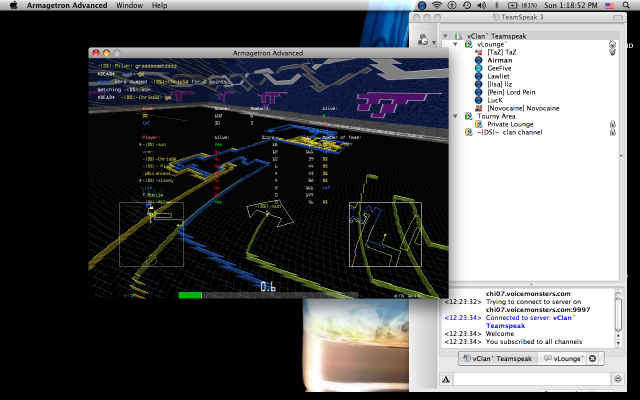This screenshot has width=640, height=400.
Task: Select user Airman in vLounge
Action: coord(502,60)
